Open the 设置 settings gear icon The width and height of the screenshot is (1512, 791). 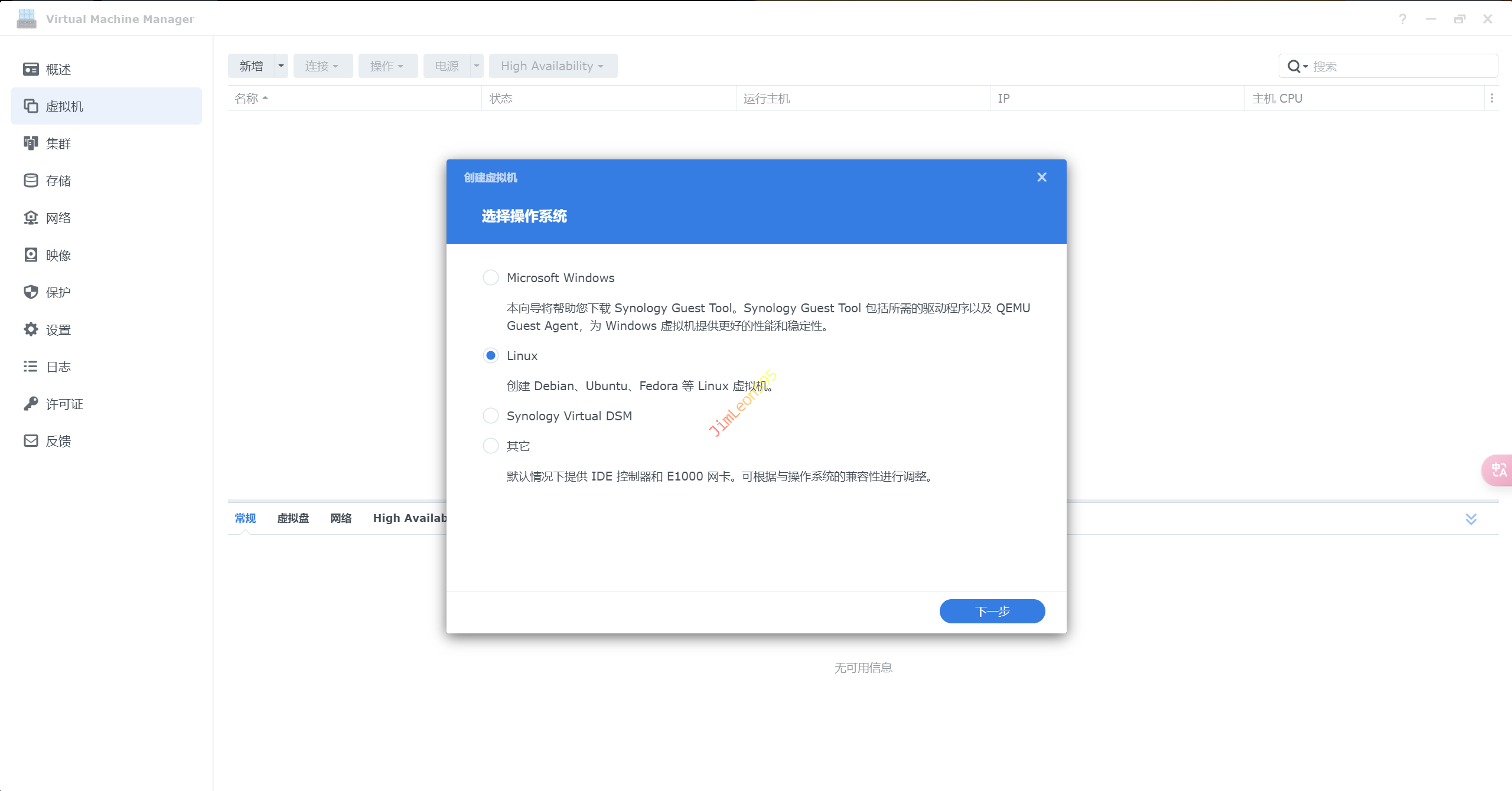(x=31, y=329)
